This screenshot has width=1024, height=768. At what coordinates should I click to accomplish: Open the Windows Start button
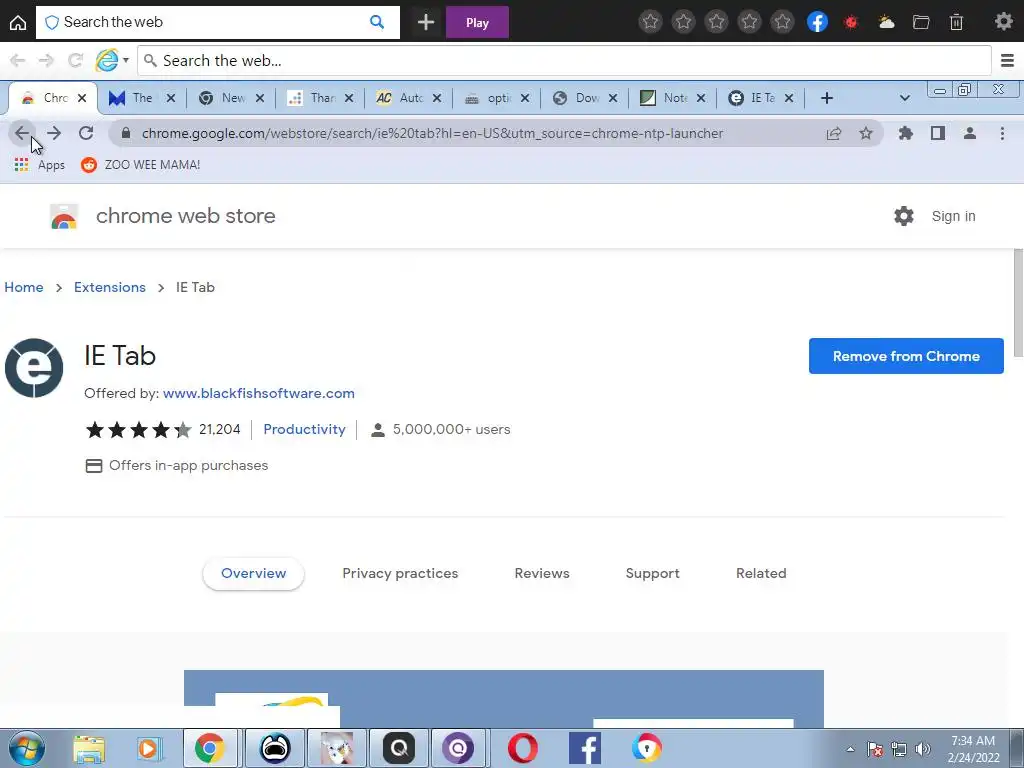26,748
